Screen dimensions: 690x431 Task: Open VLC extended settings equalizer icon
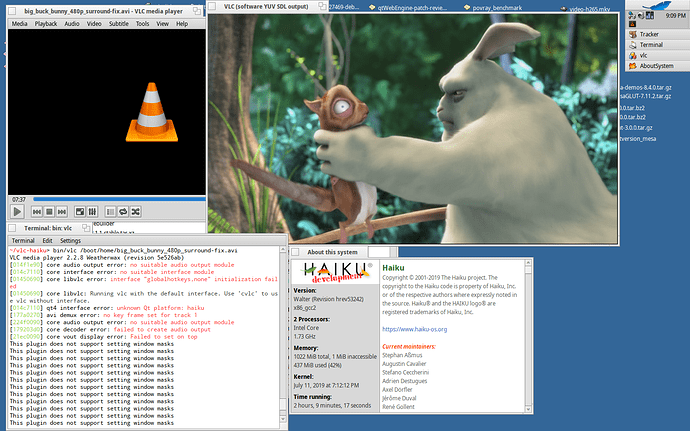click(x=92, y=212)
